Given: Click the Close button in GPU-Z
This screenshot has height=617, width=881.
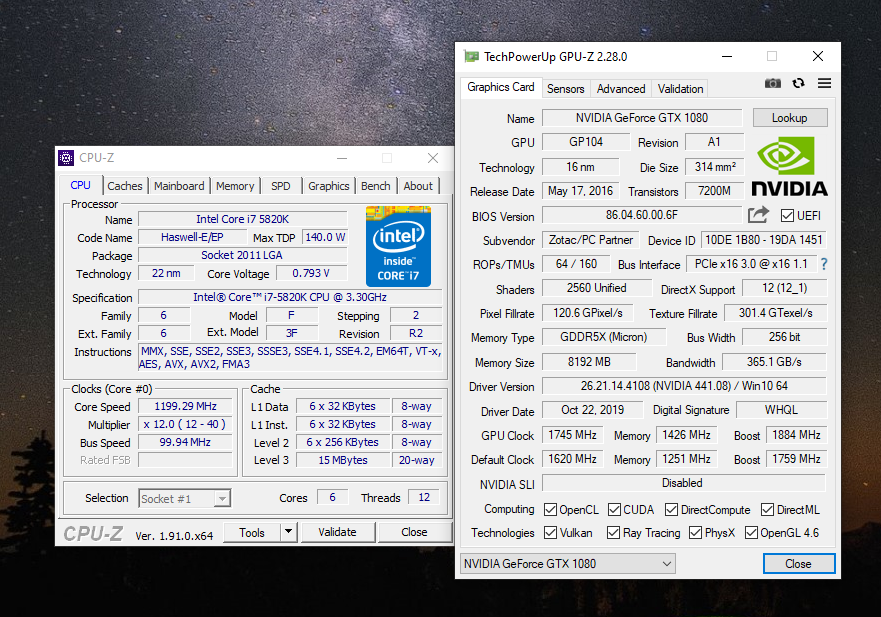Looking at the screenshot, I should pos(798,564).
